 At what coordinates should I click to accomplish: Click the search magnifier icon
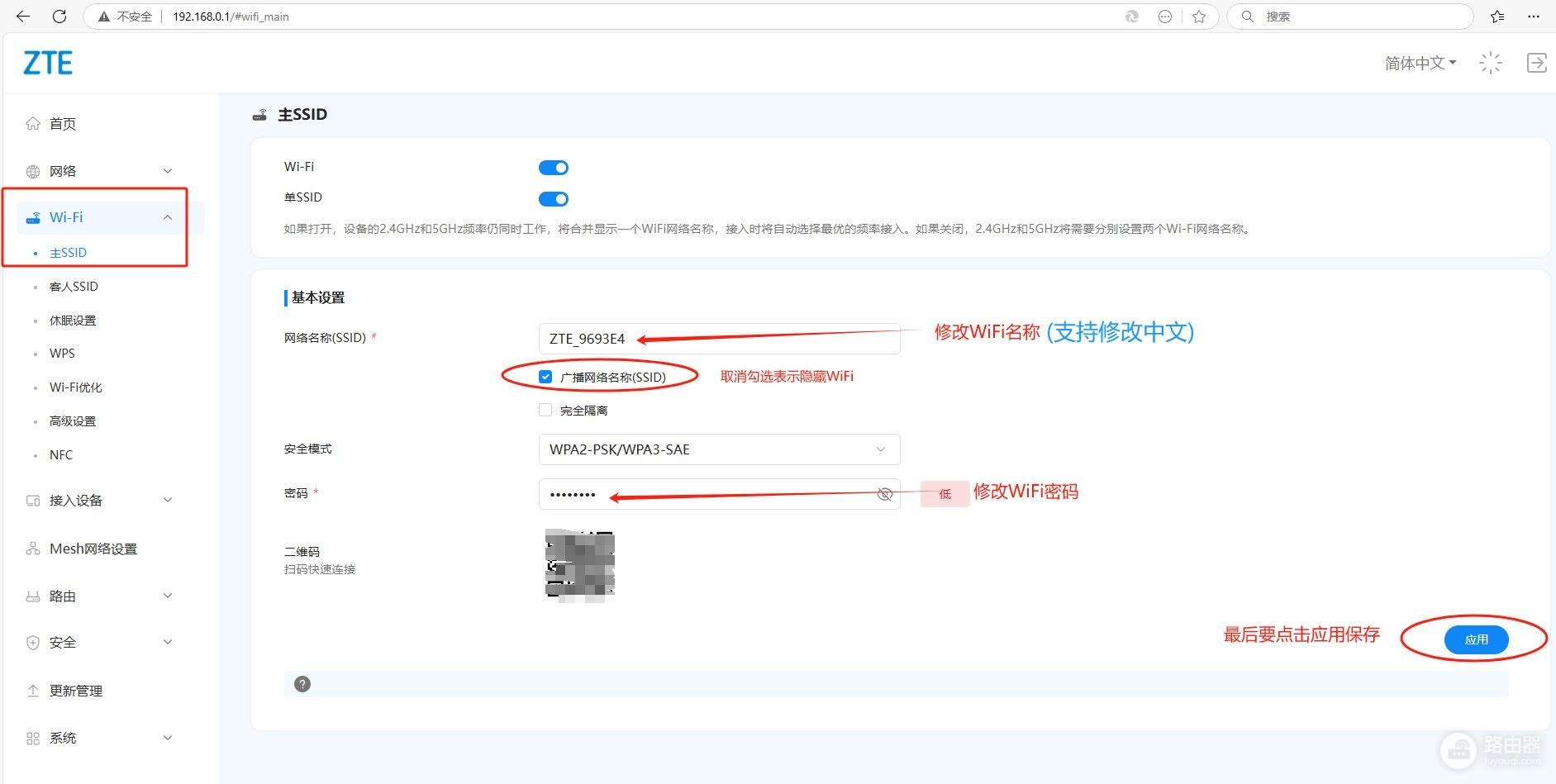tap(1248, 17)
